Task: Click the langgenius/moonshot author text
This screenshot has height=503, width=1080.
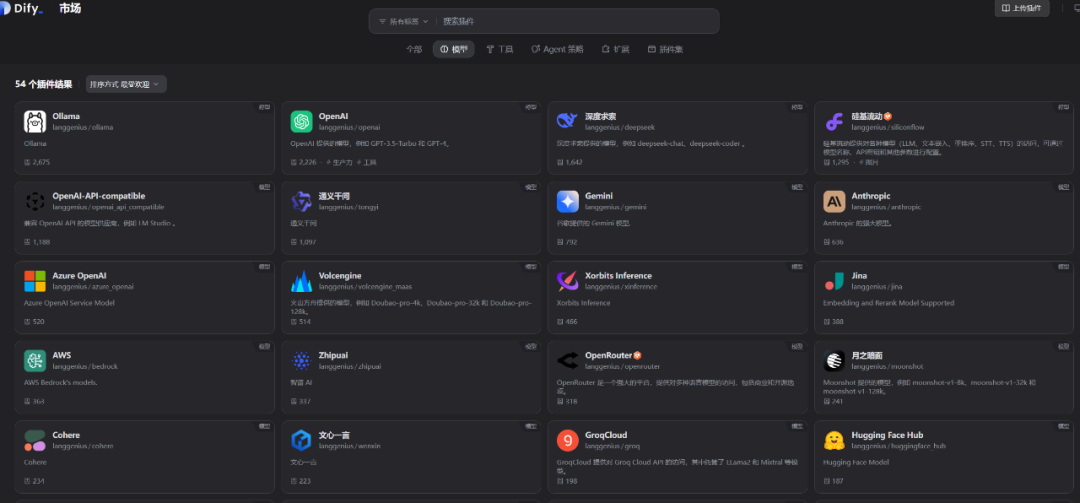Action: tap(887, 367)
